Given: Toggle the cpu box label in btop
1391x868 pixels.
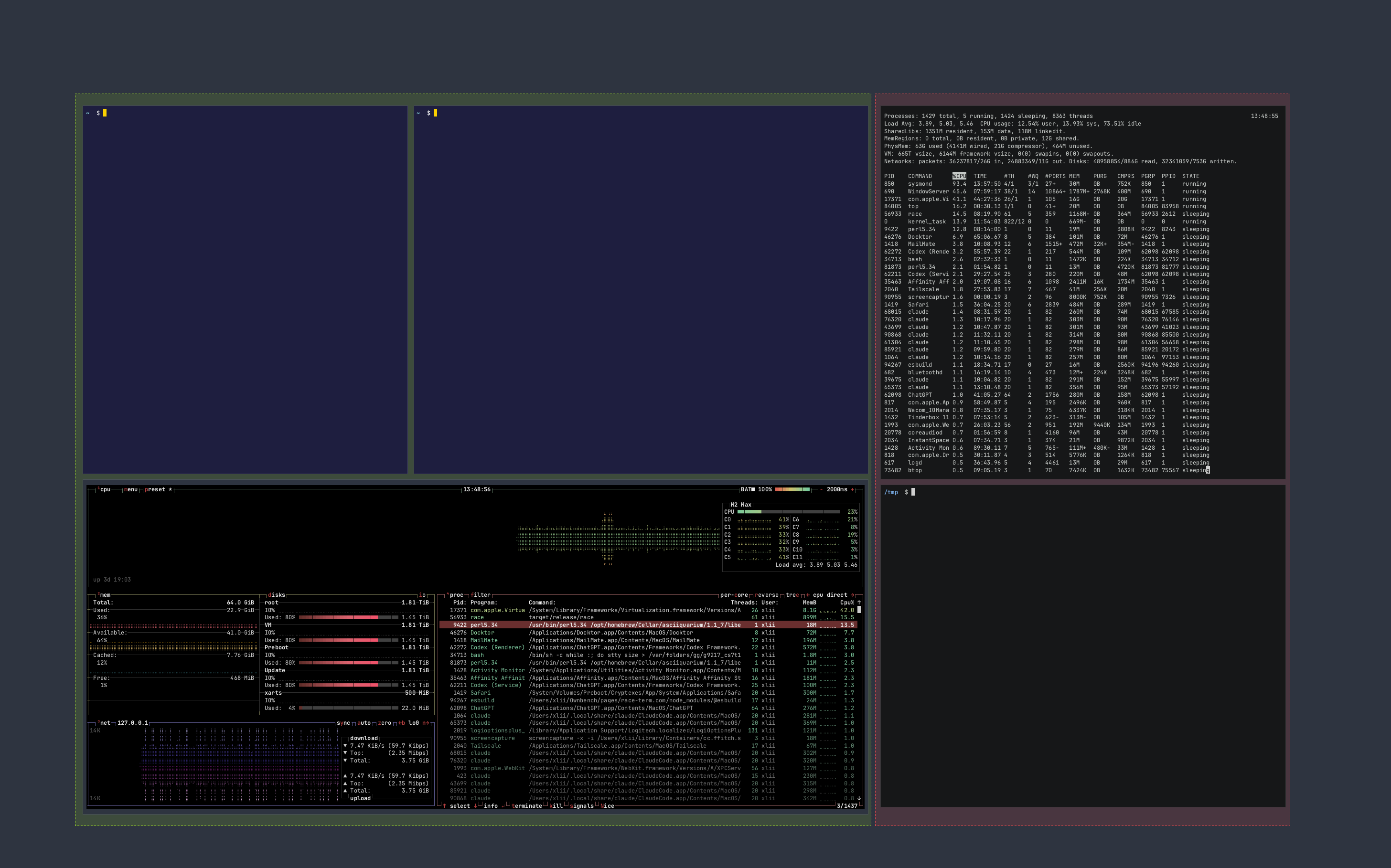Looking at the screenshot, I should (104, 490).
